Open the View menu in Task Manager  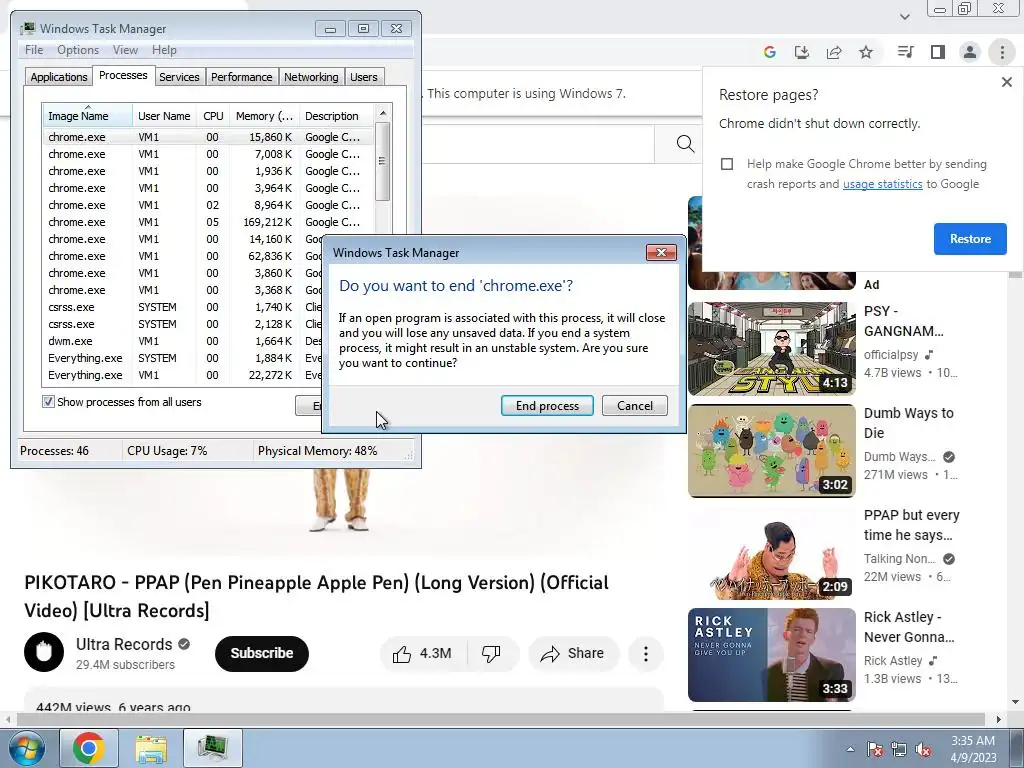point(125,50)
